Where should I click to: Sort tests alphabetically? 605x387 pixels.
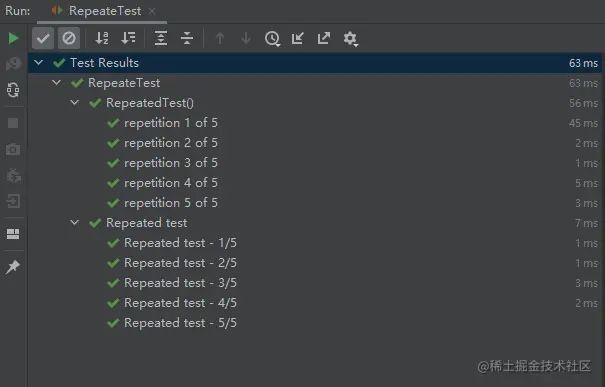click(102, 38)
